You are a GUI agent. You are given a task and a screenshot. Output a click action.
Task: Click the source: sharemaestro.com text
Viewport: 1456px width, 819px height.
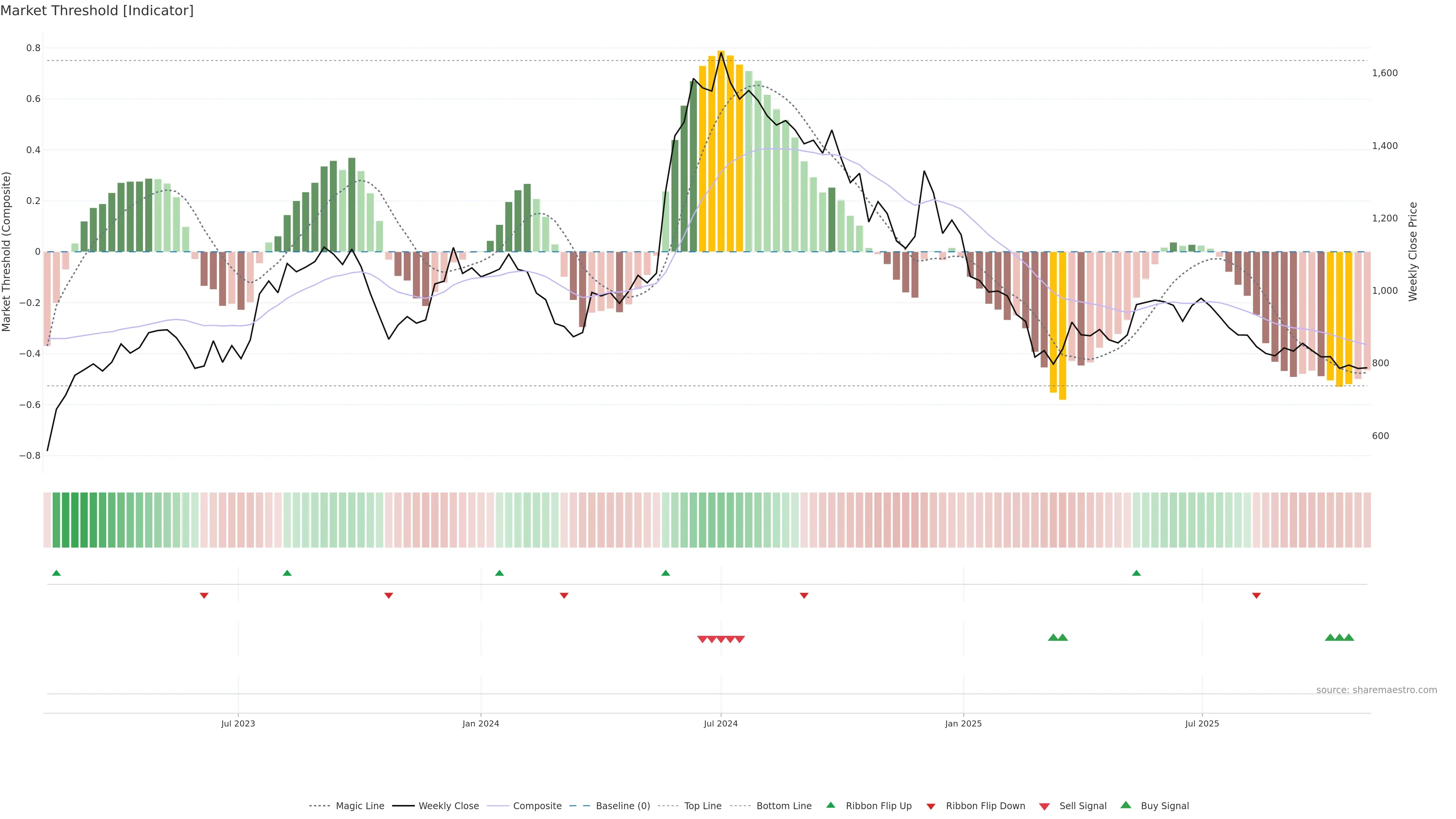click(x=1376, y=690)
